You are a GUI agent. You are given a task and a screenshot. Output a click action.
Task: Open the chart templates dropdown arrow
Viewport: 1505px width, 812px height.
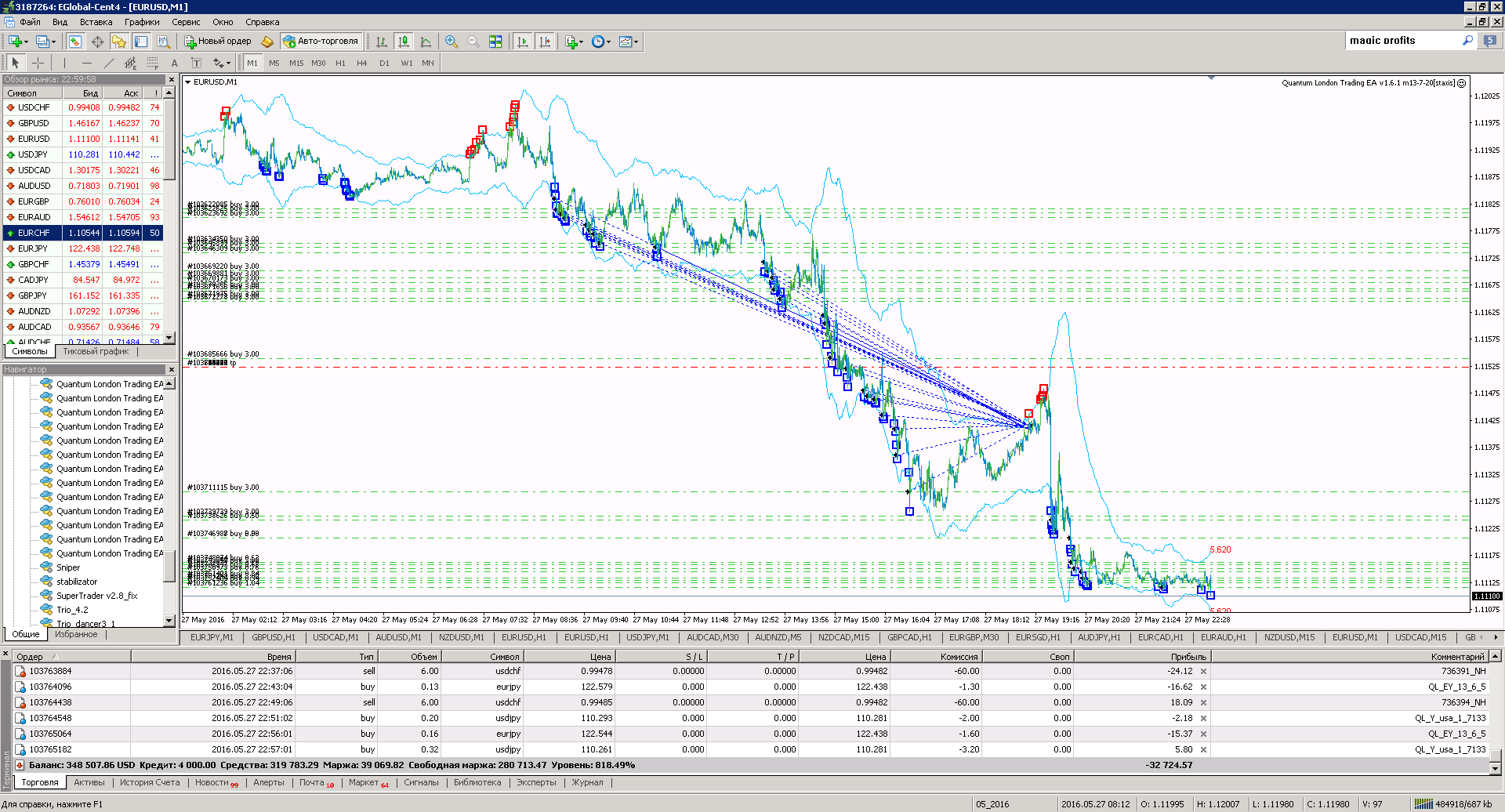[636, 42]
